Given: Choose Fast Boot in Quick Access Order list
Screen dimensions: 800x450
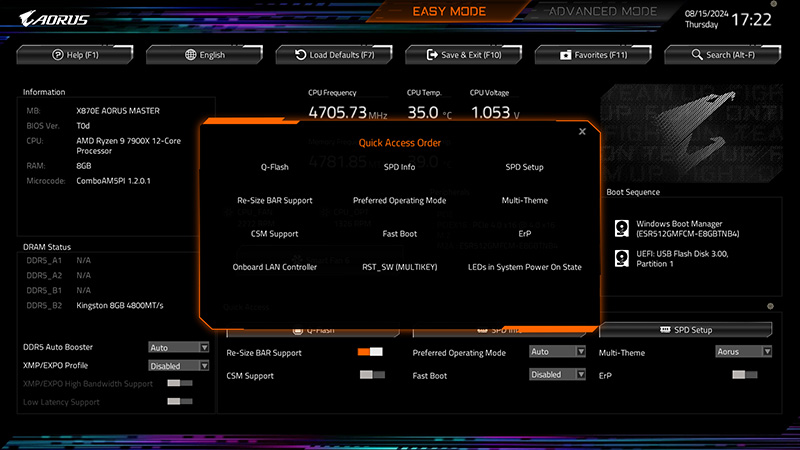Looking at the screenshot, I should click(400, 234).
